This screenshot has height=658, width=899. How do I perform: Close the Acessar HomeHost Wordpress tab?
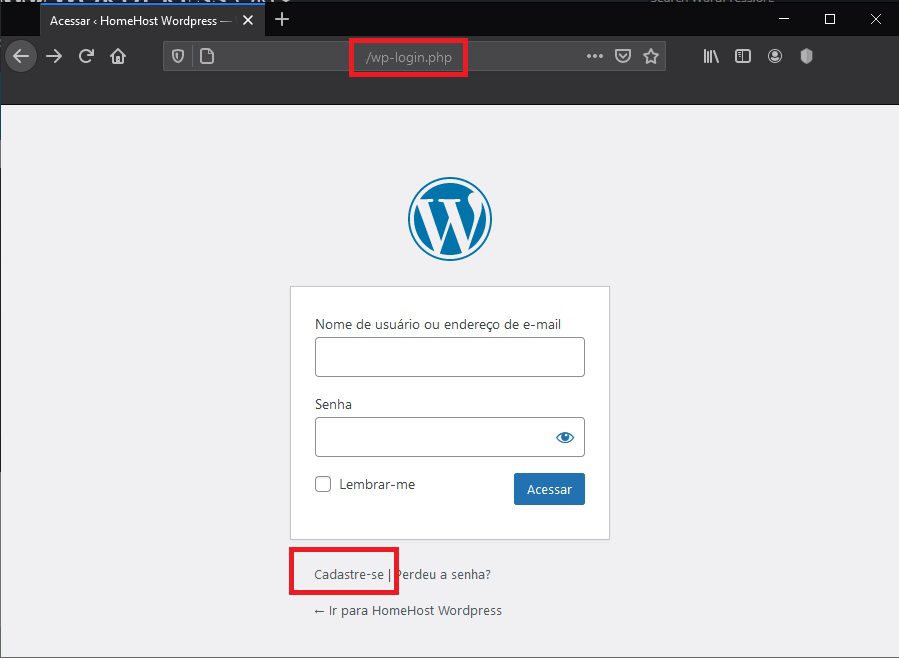(248, 21)
